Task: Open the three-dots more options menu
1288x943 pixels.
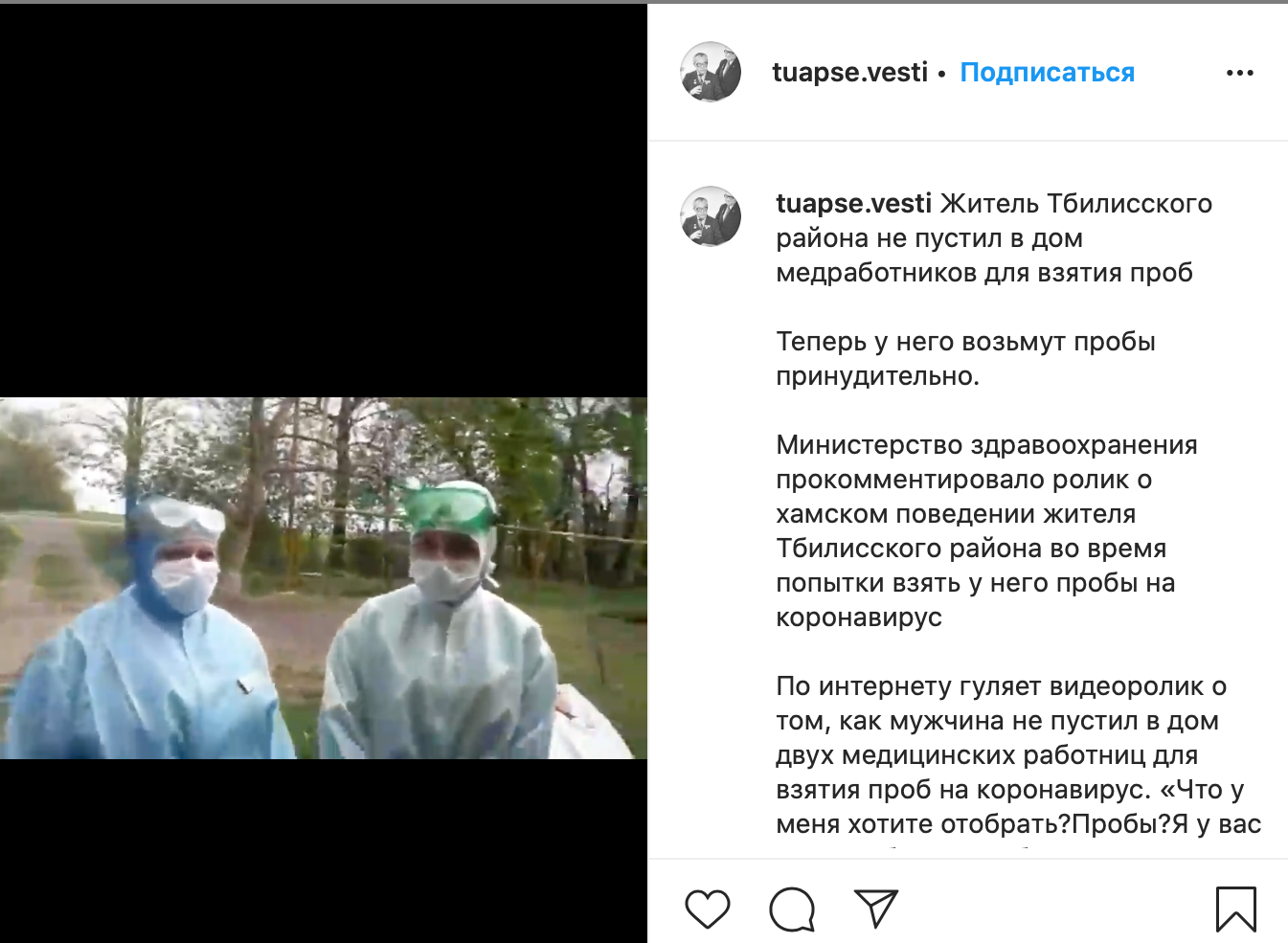Action: coord(1240,73)
